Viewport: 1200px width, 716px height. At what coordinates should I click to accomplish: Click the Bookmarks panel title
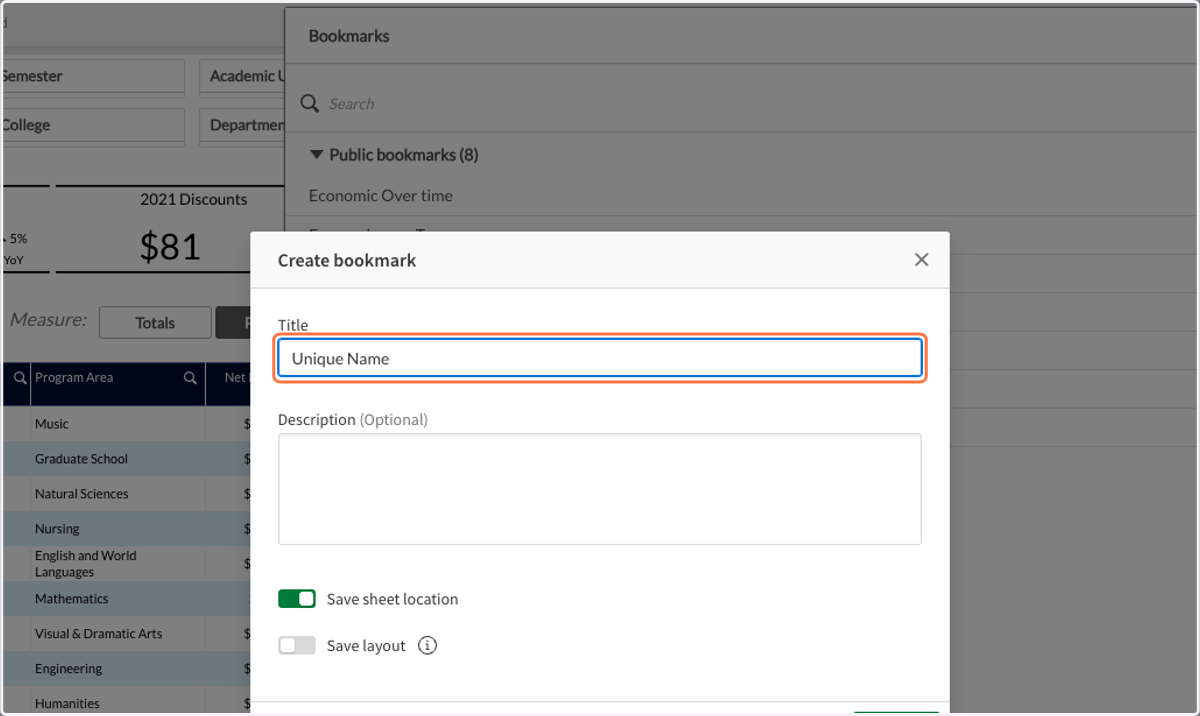(x=349, y=36)
